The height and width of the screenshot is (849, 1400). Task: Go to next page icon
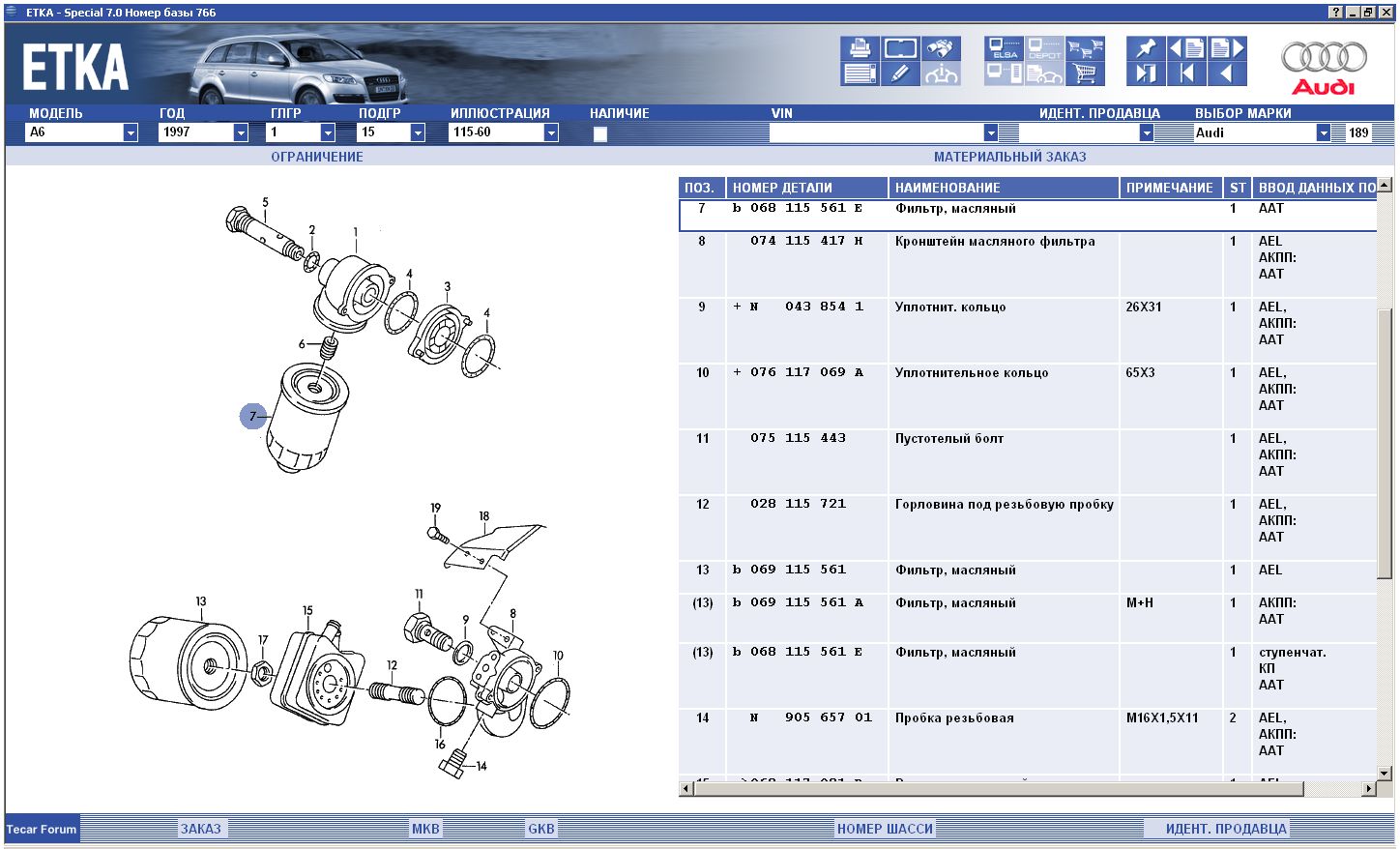click(1227, 48)
